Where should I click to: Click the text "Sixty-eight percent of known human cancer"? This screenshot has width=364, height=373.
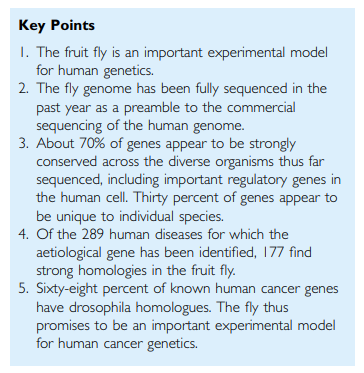tap(169, 289)
